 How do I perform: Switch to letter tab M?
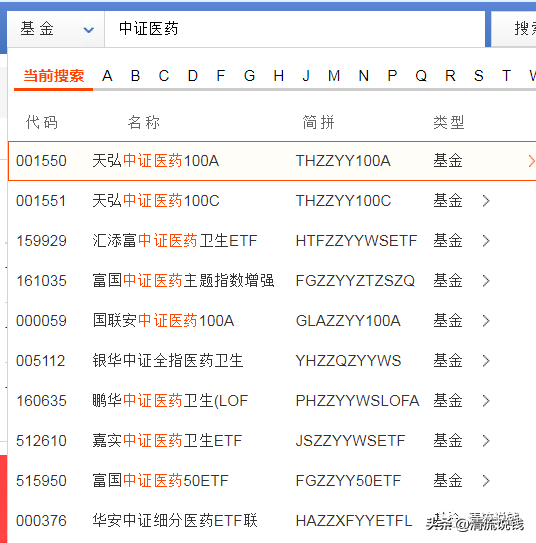click(334, 76)
